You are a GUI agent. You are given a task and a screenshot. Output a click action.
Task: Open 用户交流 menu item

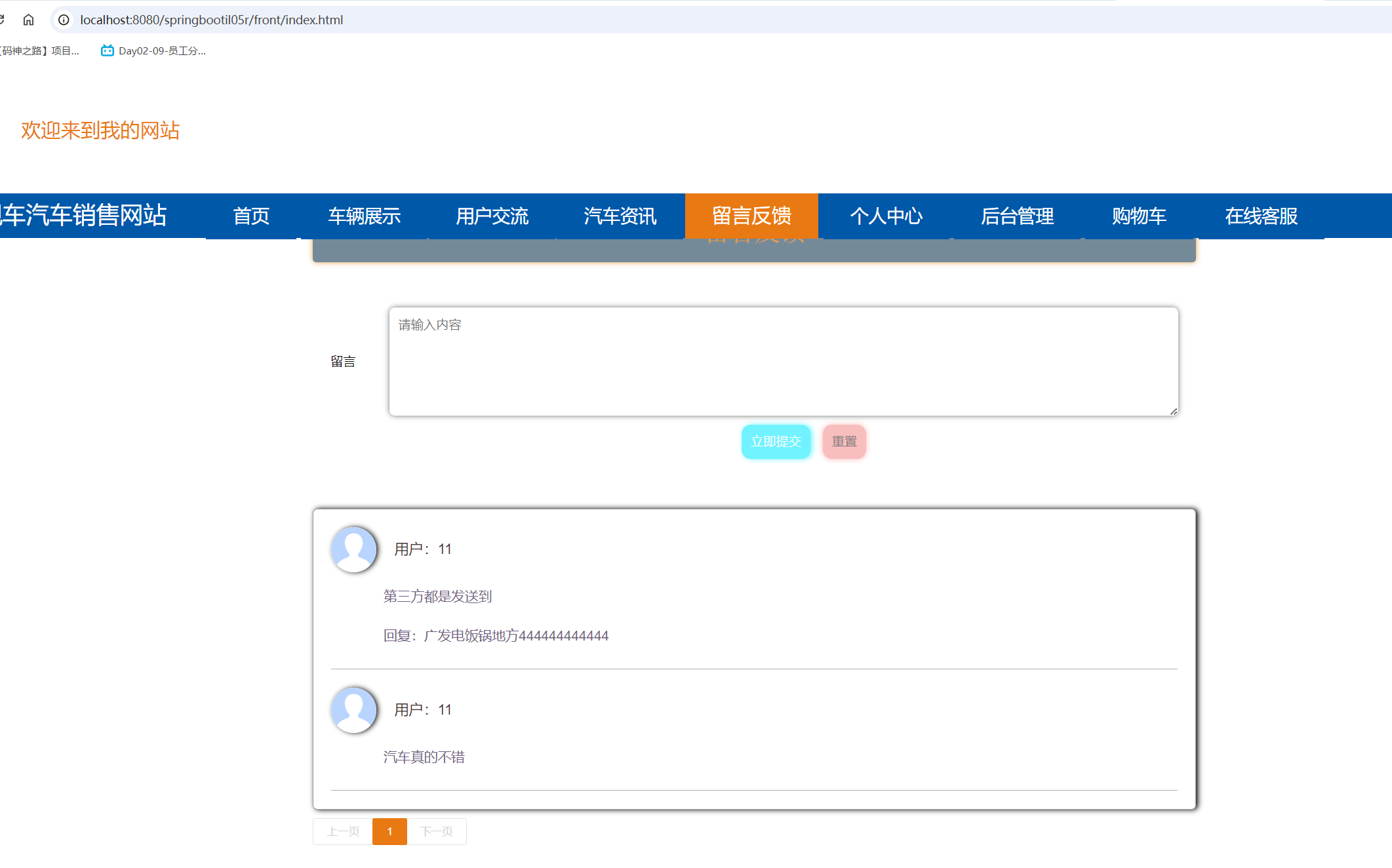pos(492,216)
